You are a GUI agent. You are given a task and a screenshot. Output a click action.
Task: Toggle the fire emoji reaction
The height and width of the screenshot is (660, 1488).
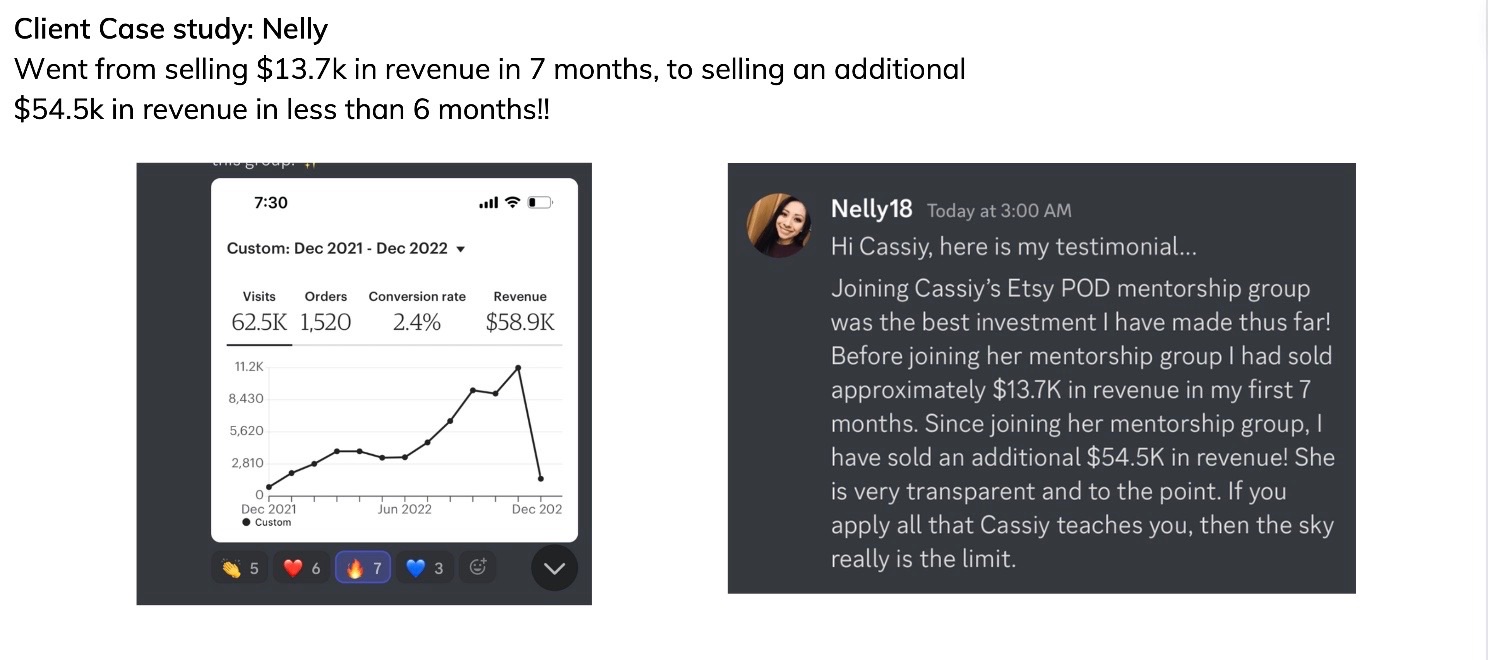click(x=363, y=568)
